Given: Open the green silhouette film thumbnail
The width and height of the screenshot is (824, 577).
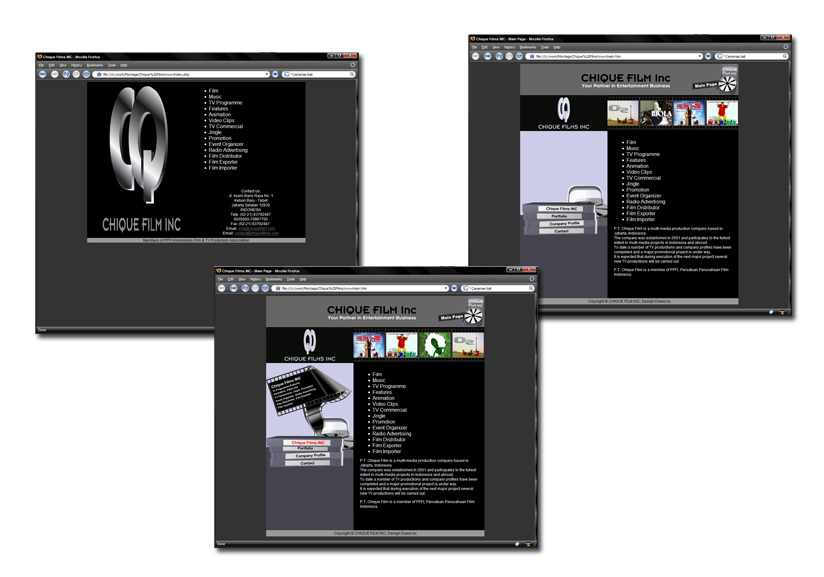Looking at the screenshot, I should pyautogui.click(x=435, y=345).
